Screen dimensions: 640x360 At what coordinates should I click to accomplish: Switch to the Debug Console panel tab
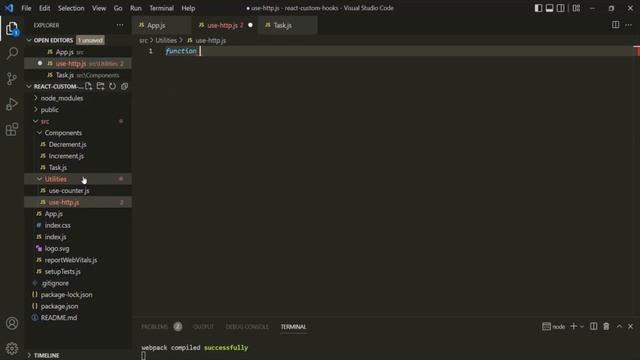(x=247, y=327)
